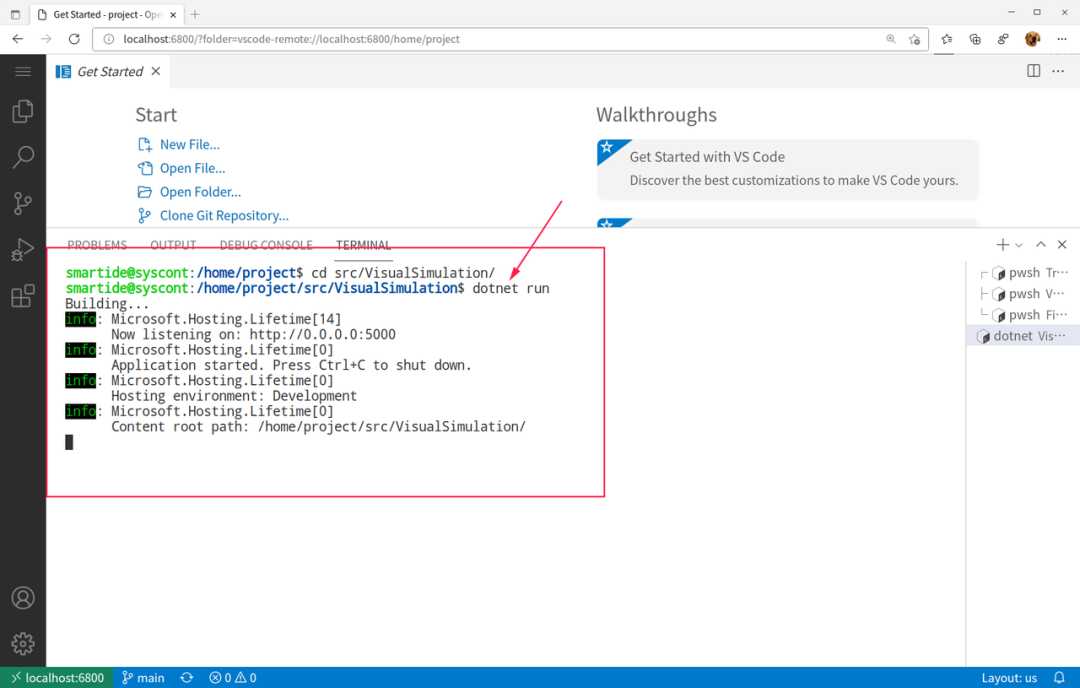
Task: Open the Search view in activity bar
Action: click(23, 158)
